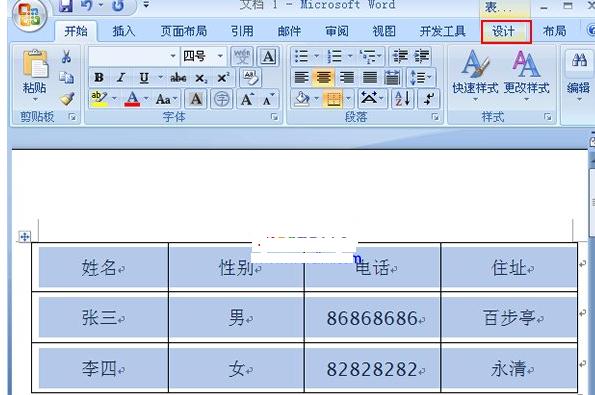The width and height of the screenshot is (595, 395).
Task: Apply the character border icon
Action: click(268, 57)
